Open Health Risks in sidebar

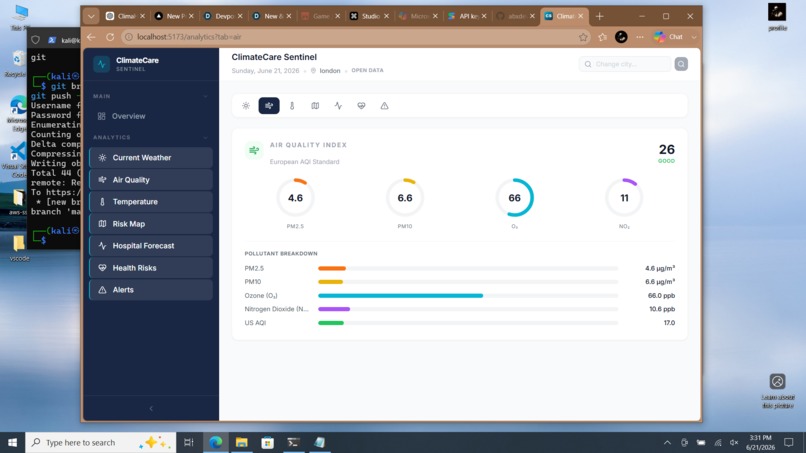[x=151, y=268]
